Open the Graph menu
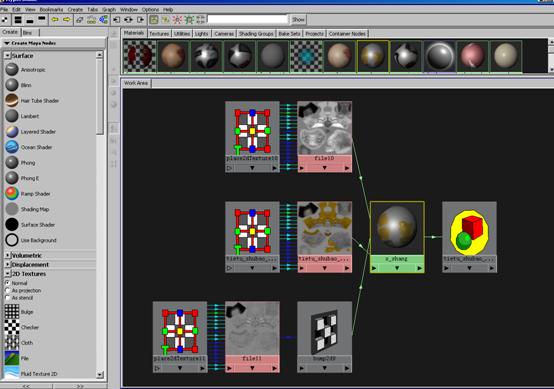 109,10
